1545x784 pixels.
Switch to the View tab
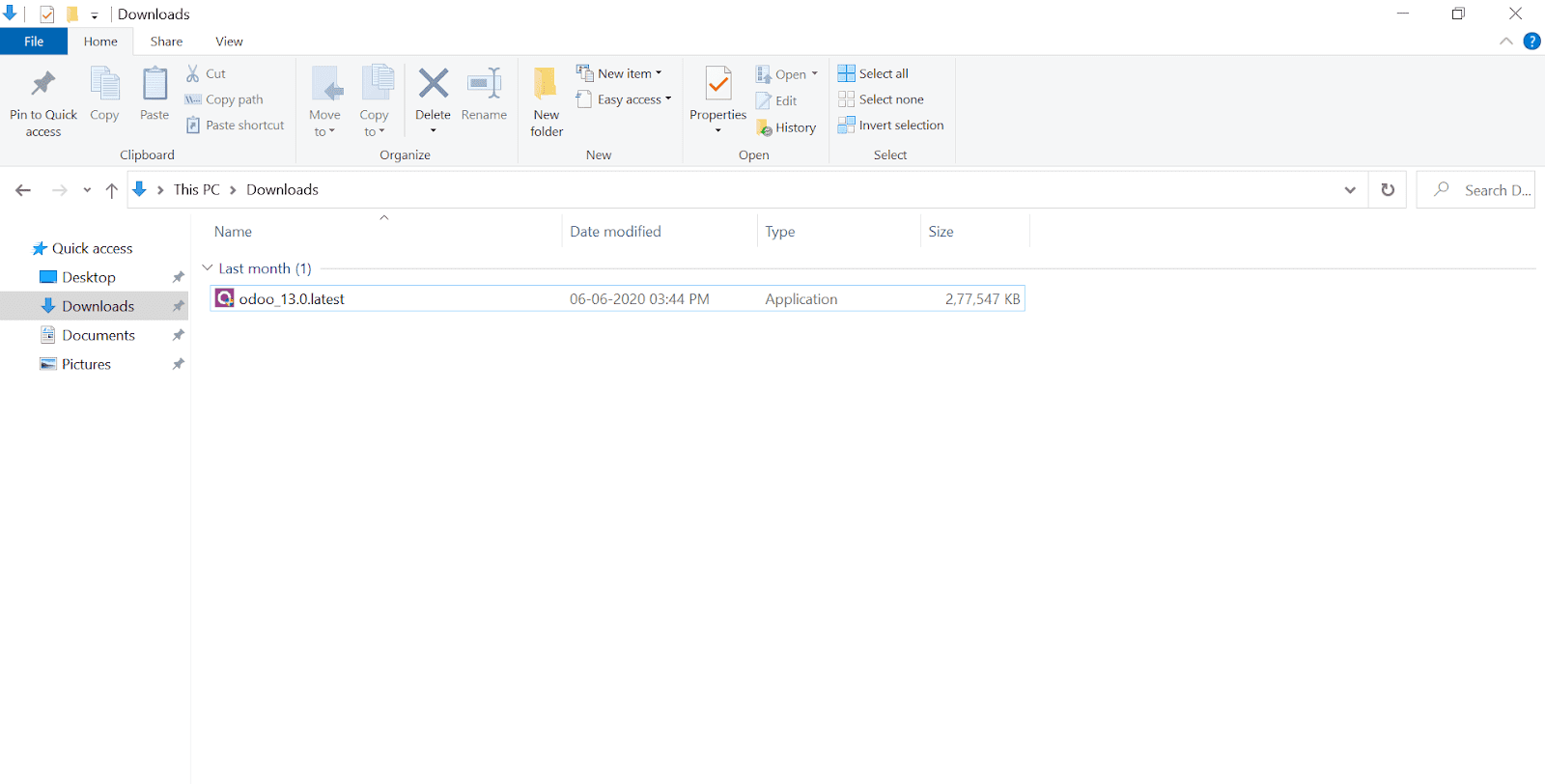click(229, 42)
